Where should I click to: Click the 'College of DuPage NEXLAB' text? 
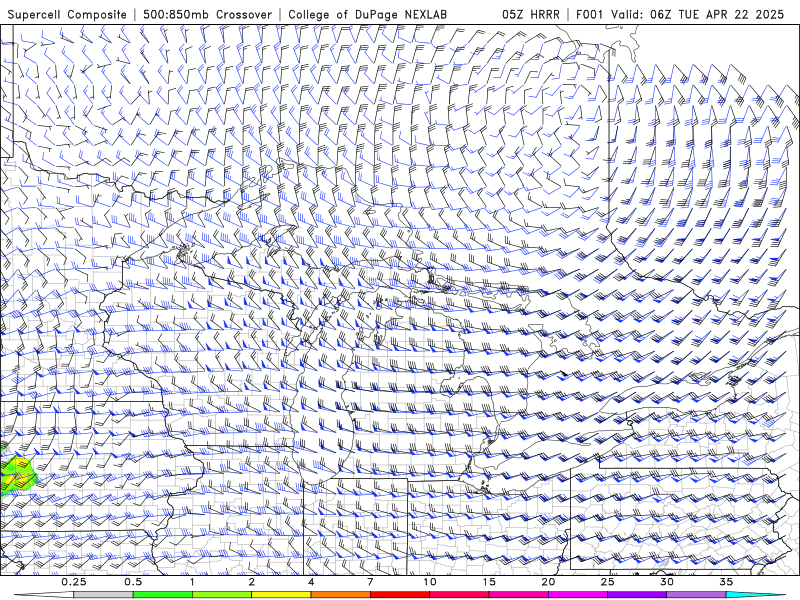(367, 14)
